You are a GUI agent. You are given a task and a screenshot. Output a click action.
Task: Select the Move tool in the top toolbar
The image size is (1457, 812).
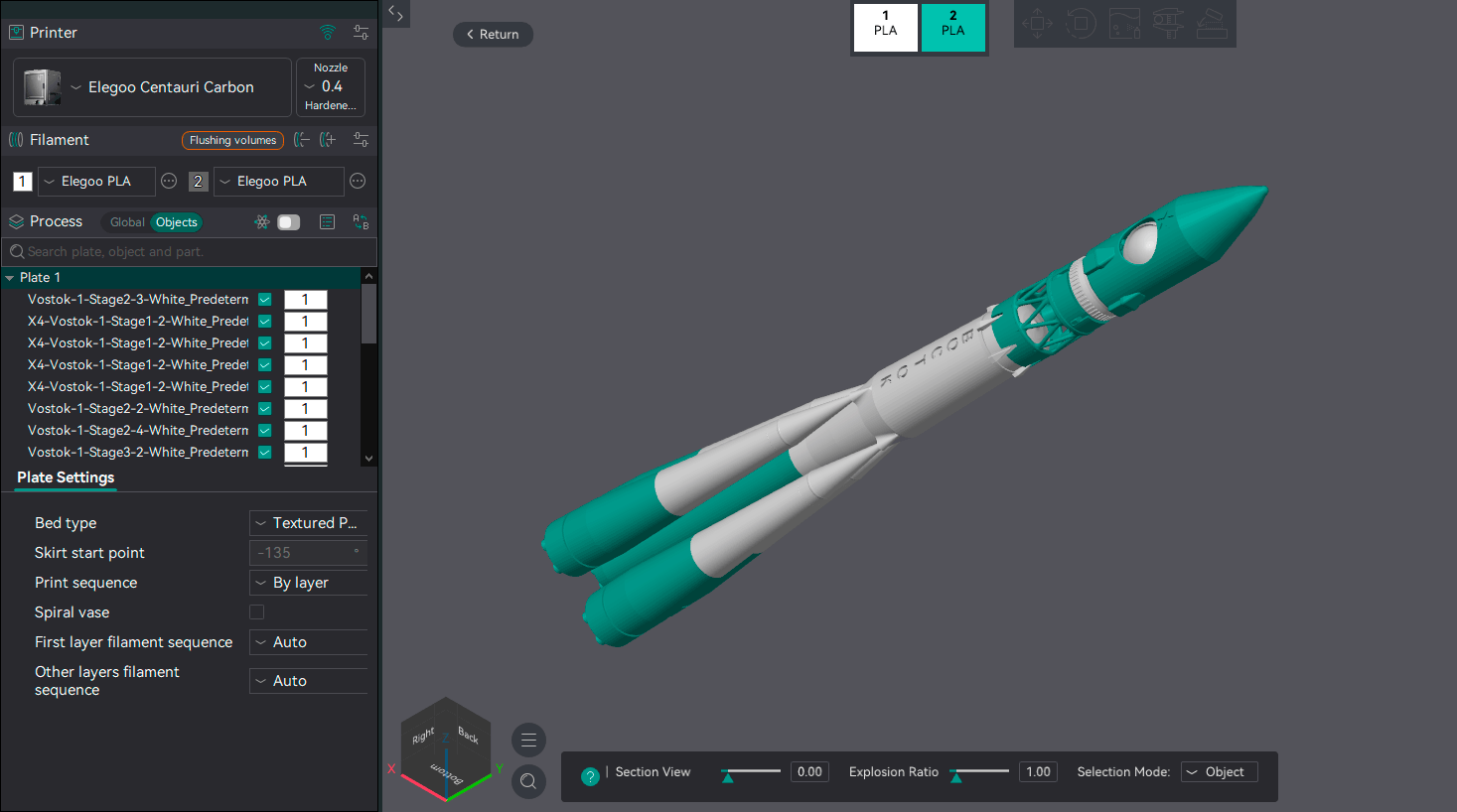click(1037, 23)
